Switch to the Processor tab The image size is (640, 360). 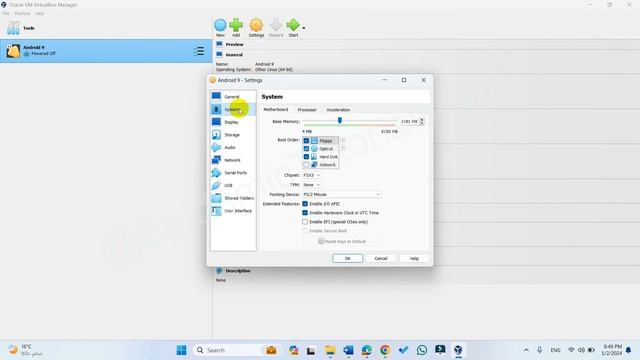coord(307,110)
